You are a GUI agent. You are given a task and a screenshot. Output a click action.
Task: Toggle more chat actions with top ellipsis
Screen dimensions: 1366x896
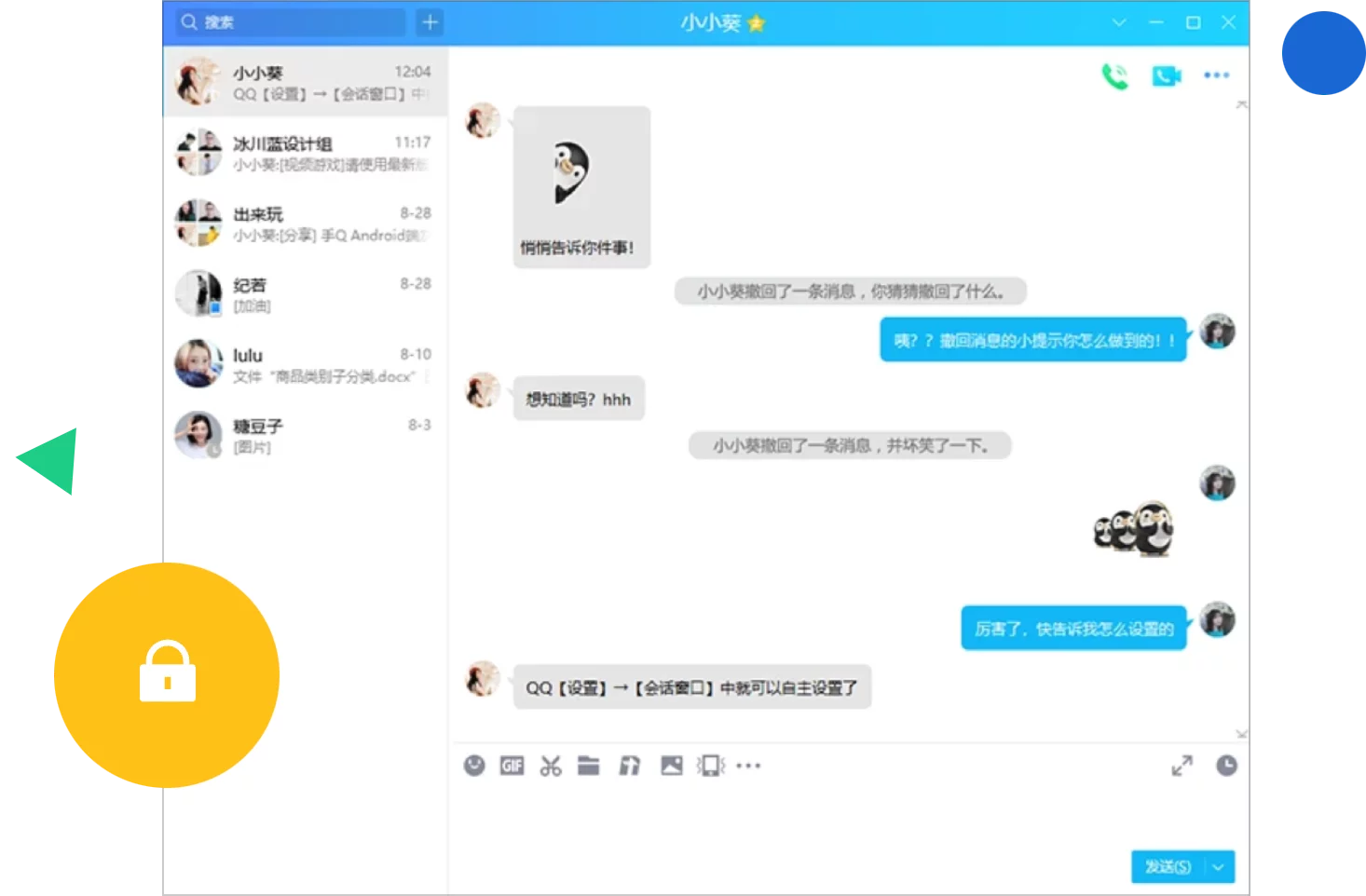[1216, 75]
